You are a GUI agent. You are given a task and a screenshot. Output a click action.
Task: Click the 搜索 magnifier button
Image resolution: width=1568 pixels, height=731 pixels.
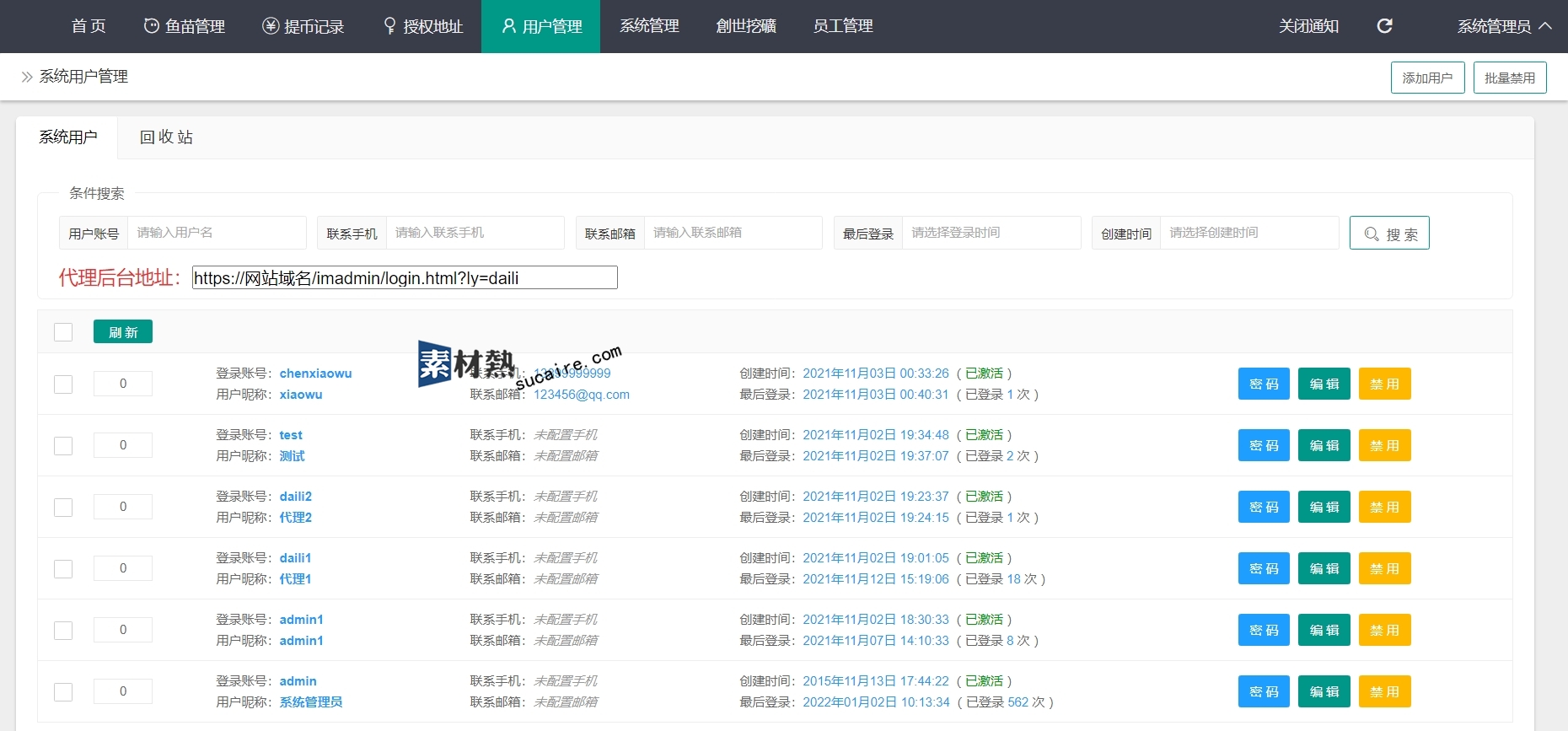click(1388, 234)
